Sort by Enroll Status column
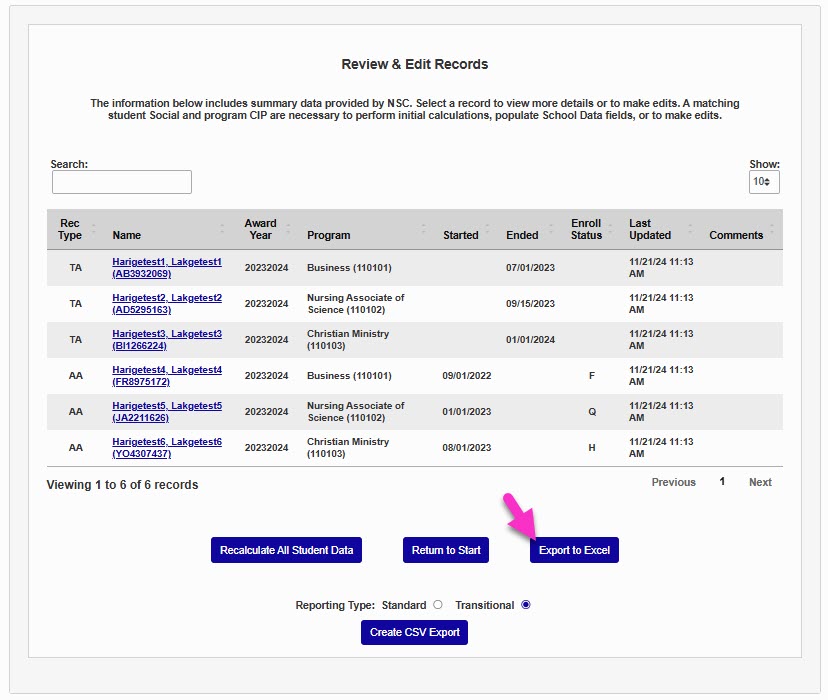 tap(586, 229)
